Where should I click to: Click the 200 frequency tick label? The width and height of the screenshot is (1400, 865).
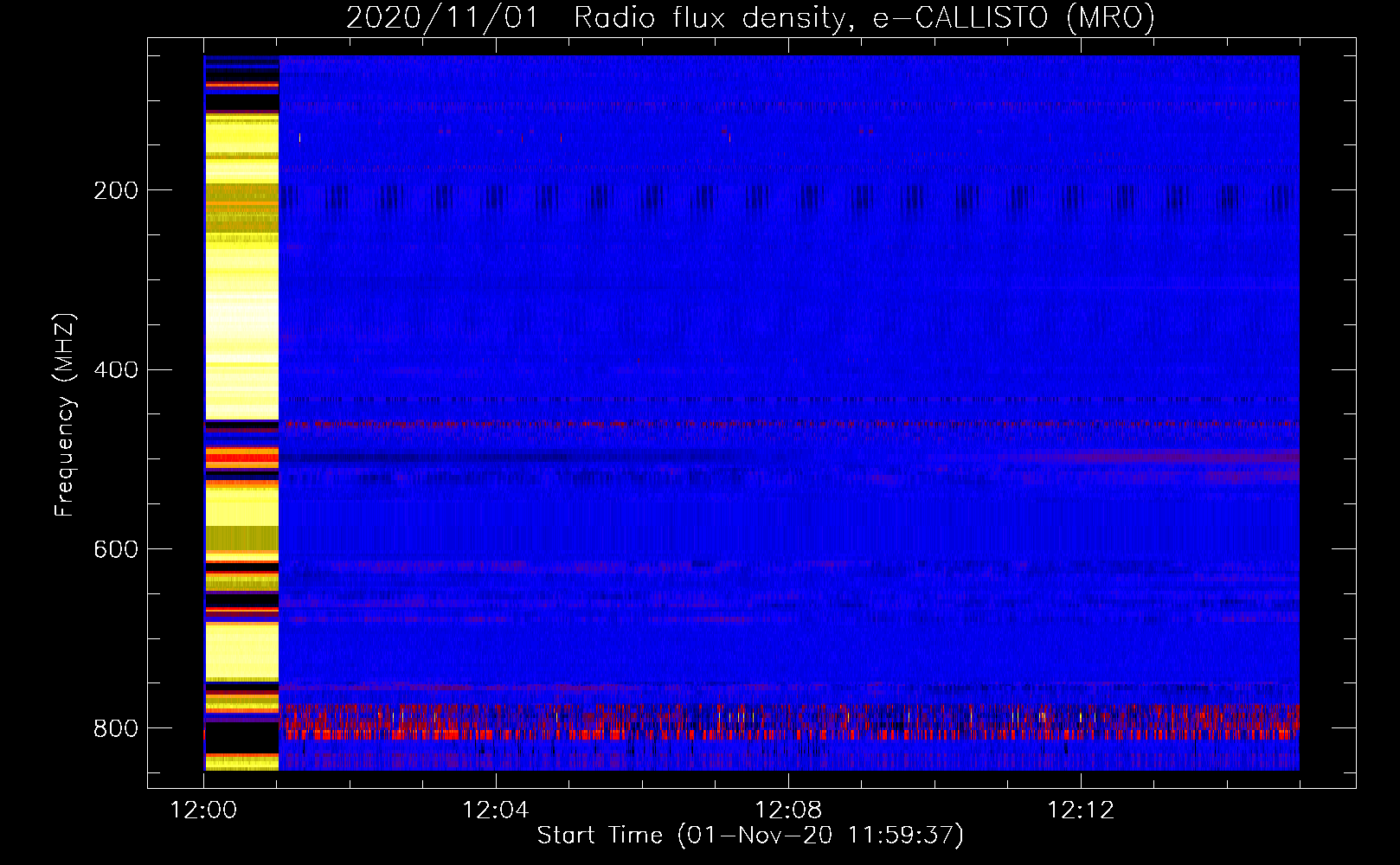[116, 190]
